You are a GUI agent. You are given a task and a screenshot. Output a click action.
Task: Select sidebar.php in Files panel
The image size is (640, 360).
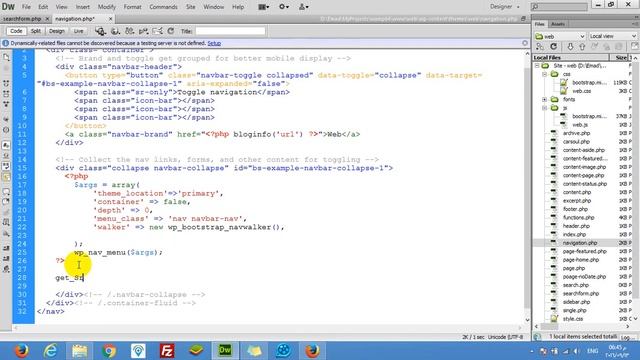(576, 302)
